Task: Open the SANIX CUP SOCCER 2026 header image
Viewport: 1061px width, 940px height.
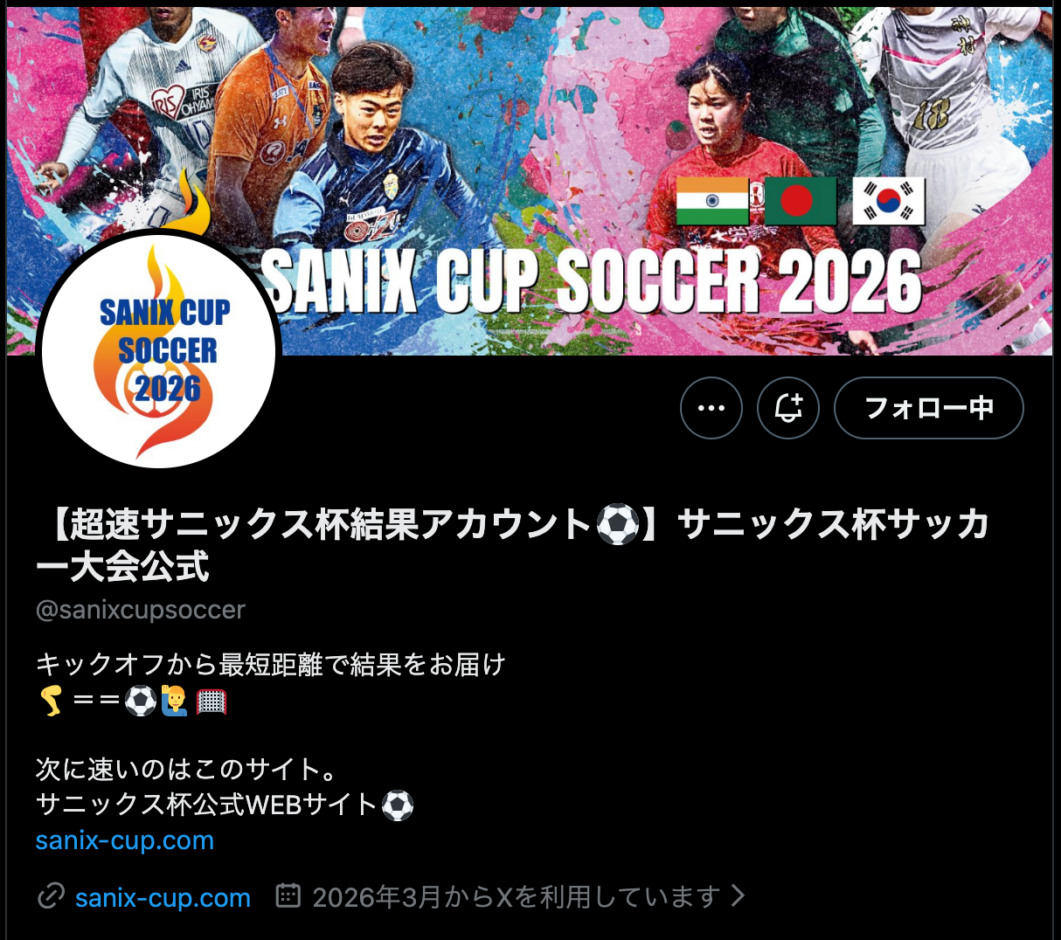Action: coord(530,181)
